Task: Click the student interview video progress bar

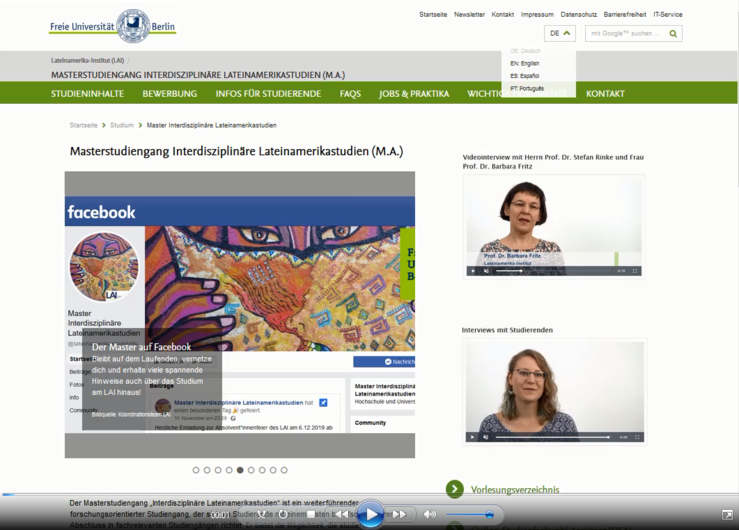Action: [553, 437]
